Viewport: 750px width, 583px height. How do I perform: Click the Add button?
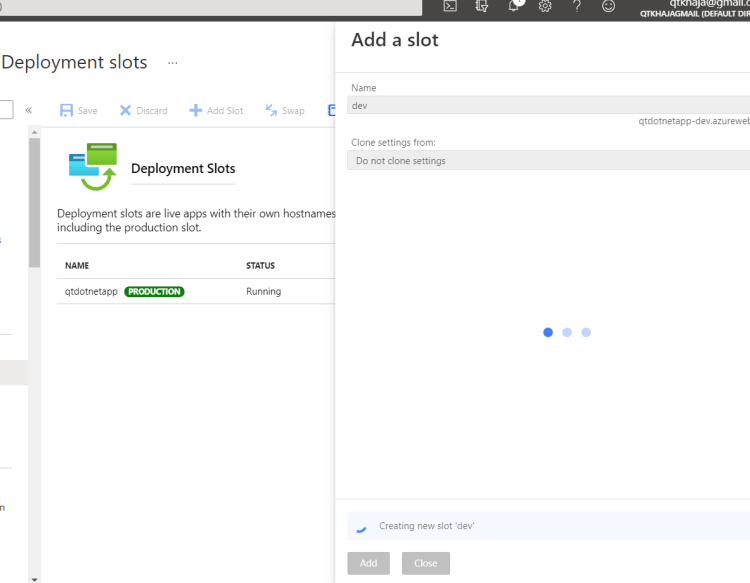pos(368,563)
